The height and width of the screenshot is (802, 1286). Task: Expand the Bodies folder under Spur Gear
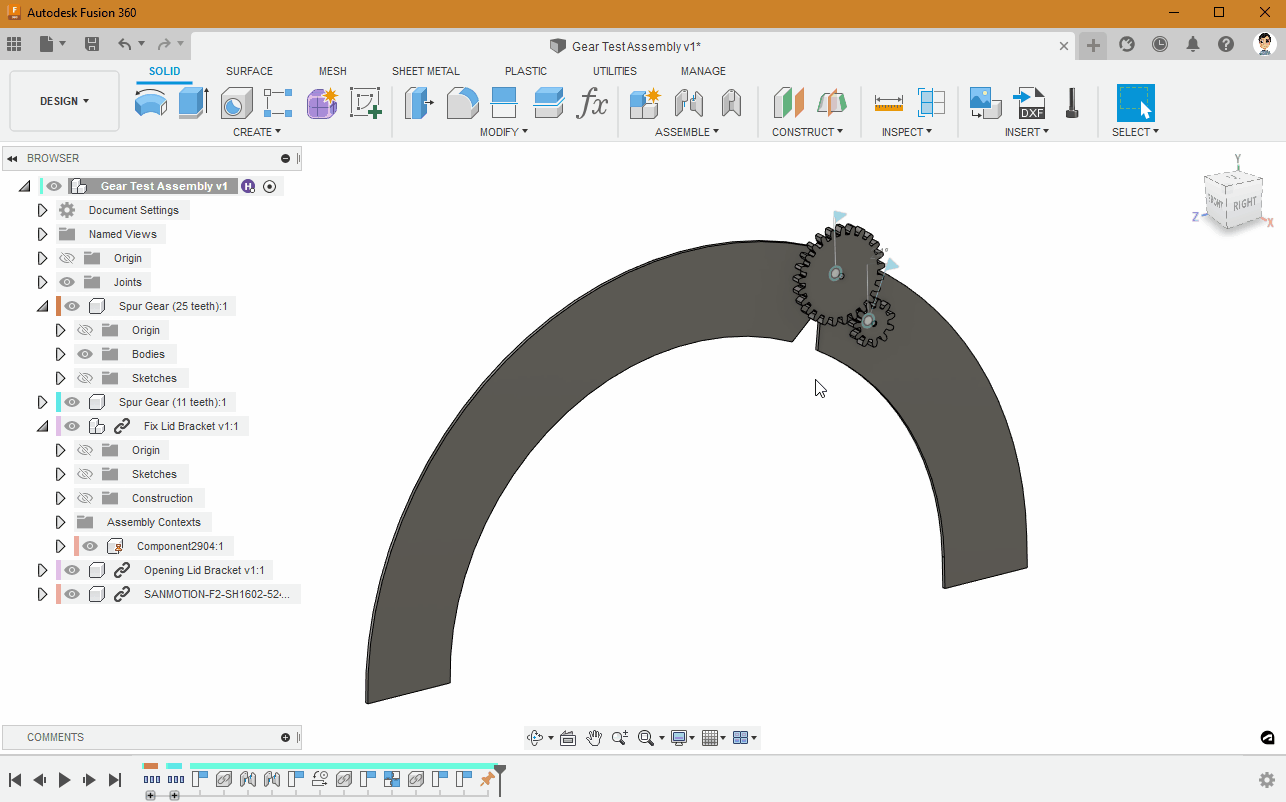tap(58, 353)
